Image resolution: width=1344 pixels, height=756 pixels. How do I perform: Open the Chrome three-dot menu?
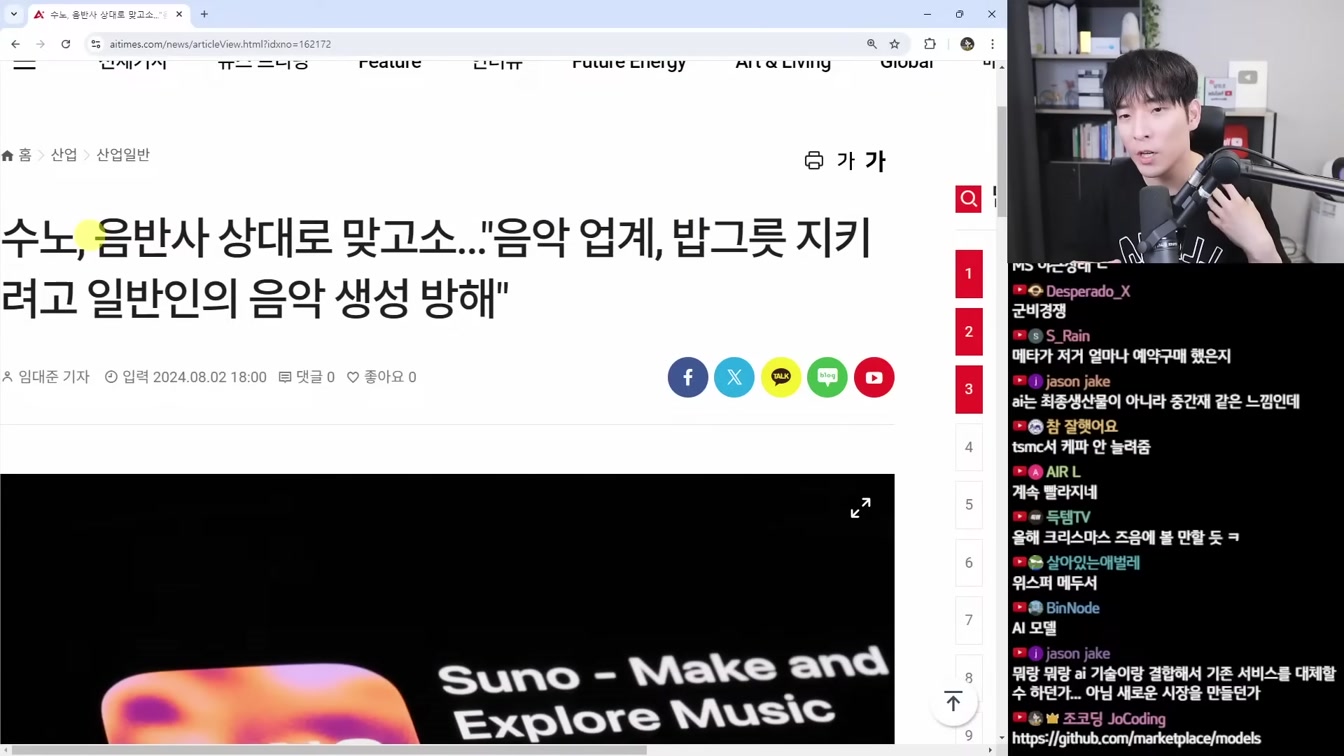992,44
